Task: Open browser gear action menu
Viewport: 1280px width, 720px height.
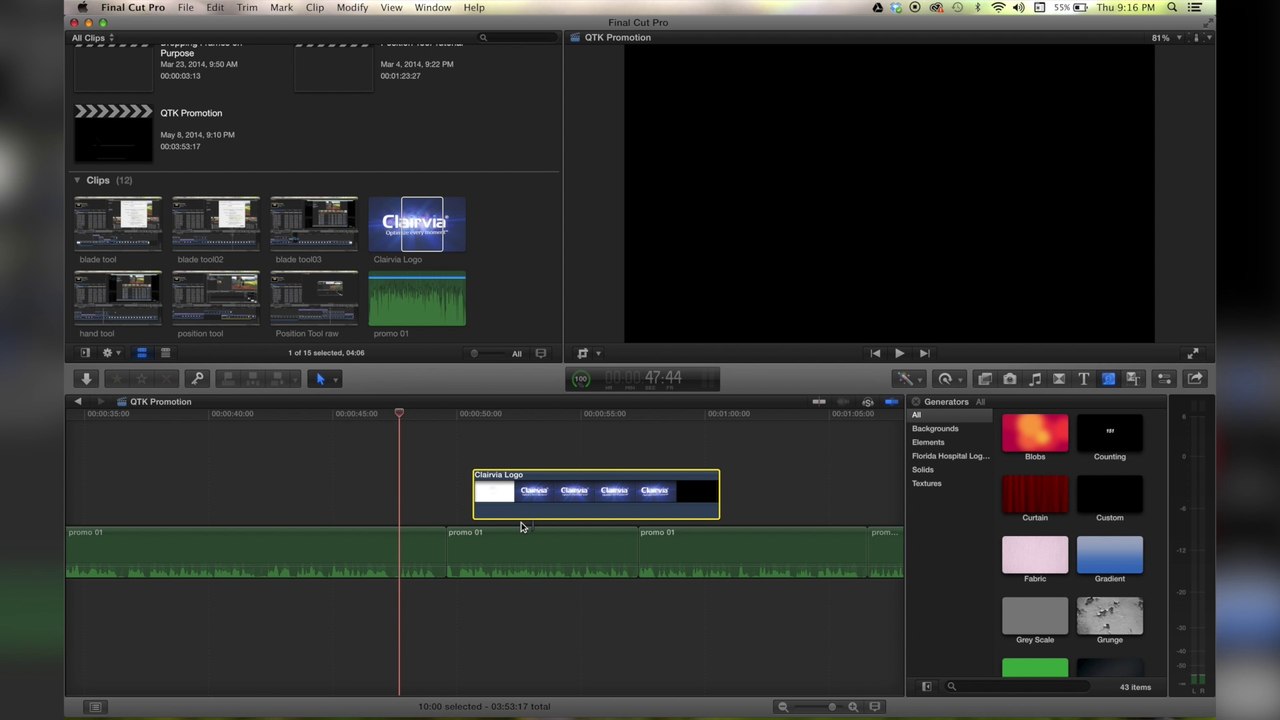Action: tap(110, 353)
